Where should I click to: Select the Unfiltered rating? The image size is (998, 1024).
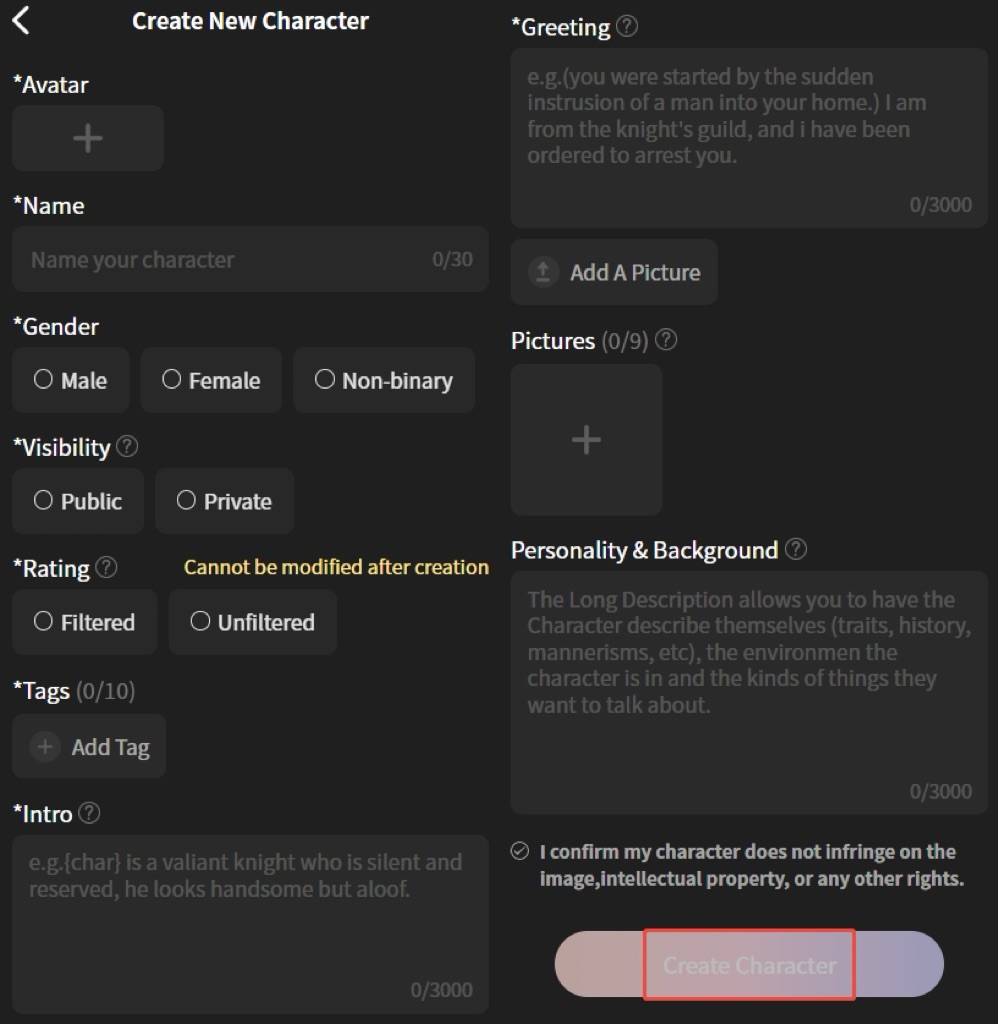pos(252,622)
